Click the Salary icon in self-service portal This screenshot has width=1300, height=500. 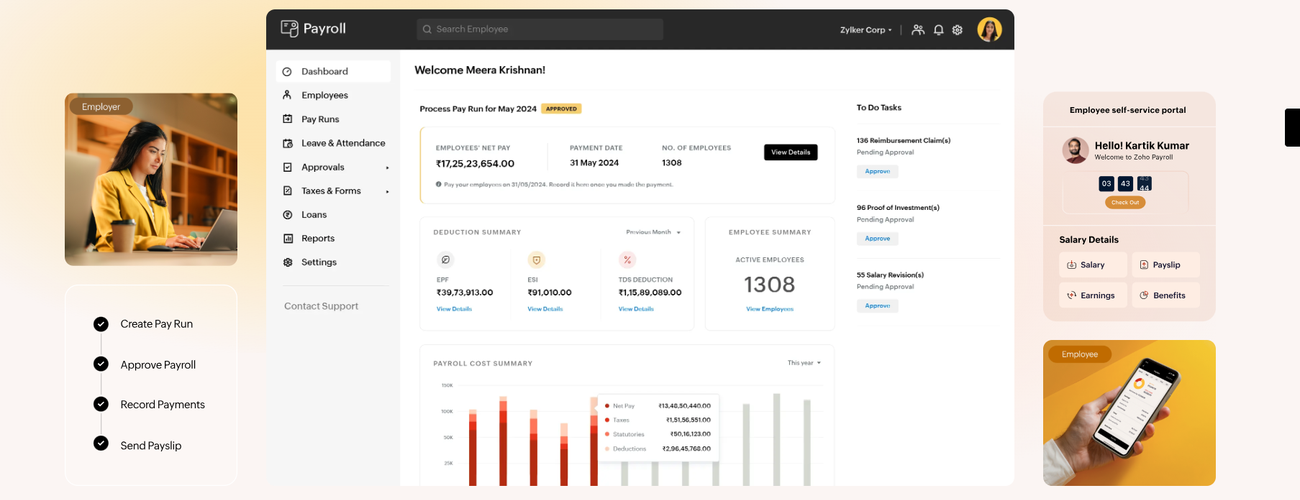(x=1071, y=265)
